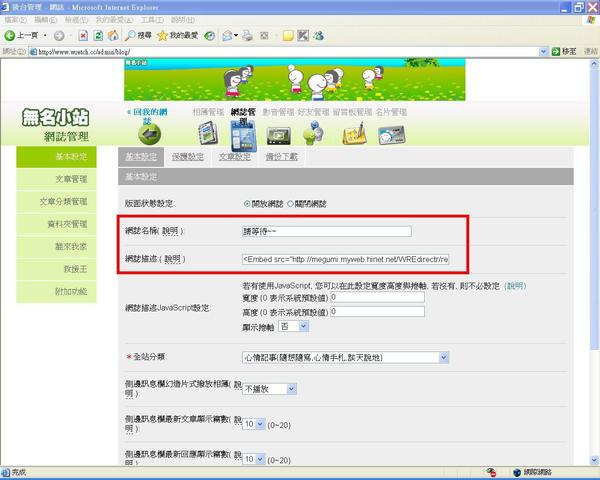Select the 關閉網誌 radio button

(290, 204)
